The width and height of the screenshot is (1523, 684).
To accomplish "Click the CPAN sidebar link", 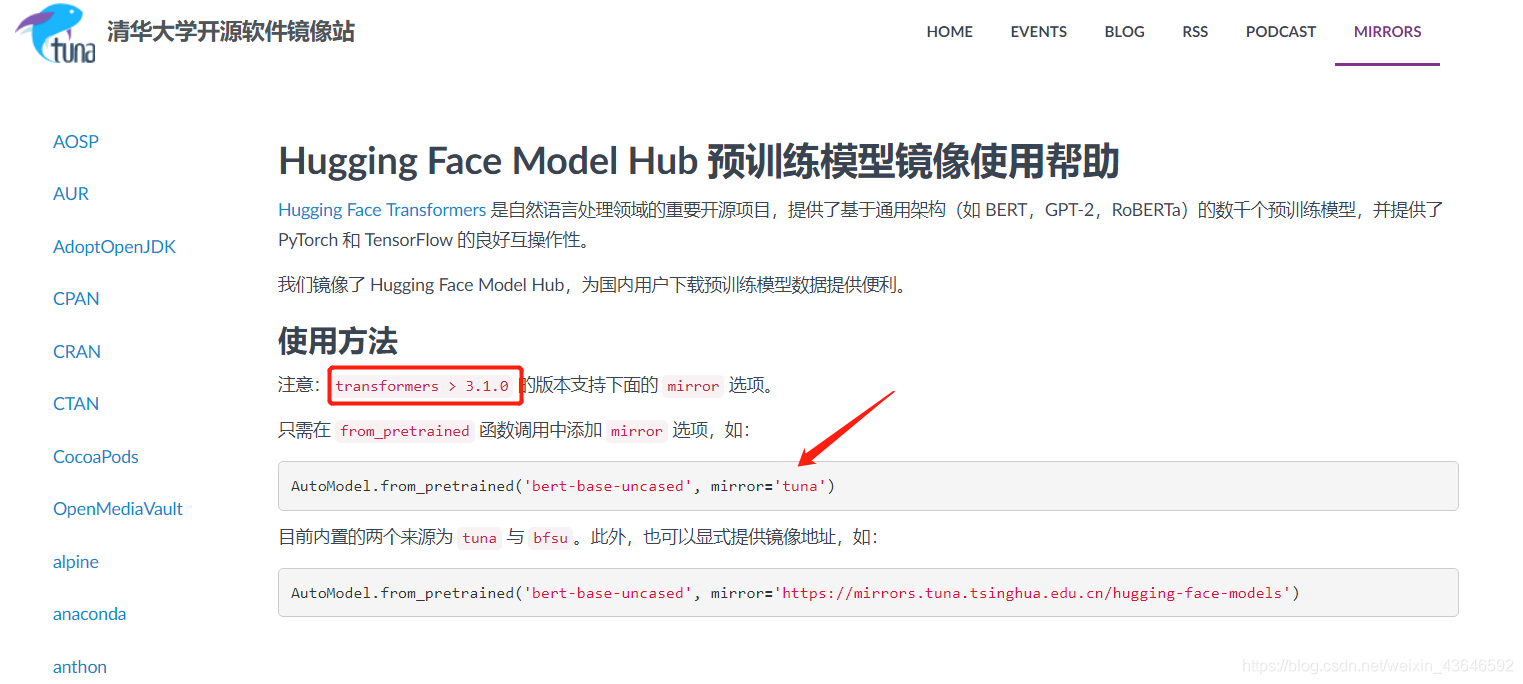I will [x=76, y=298].
